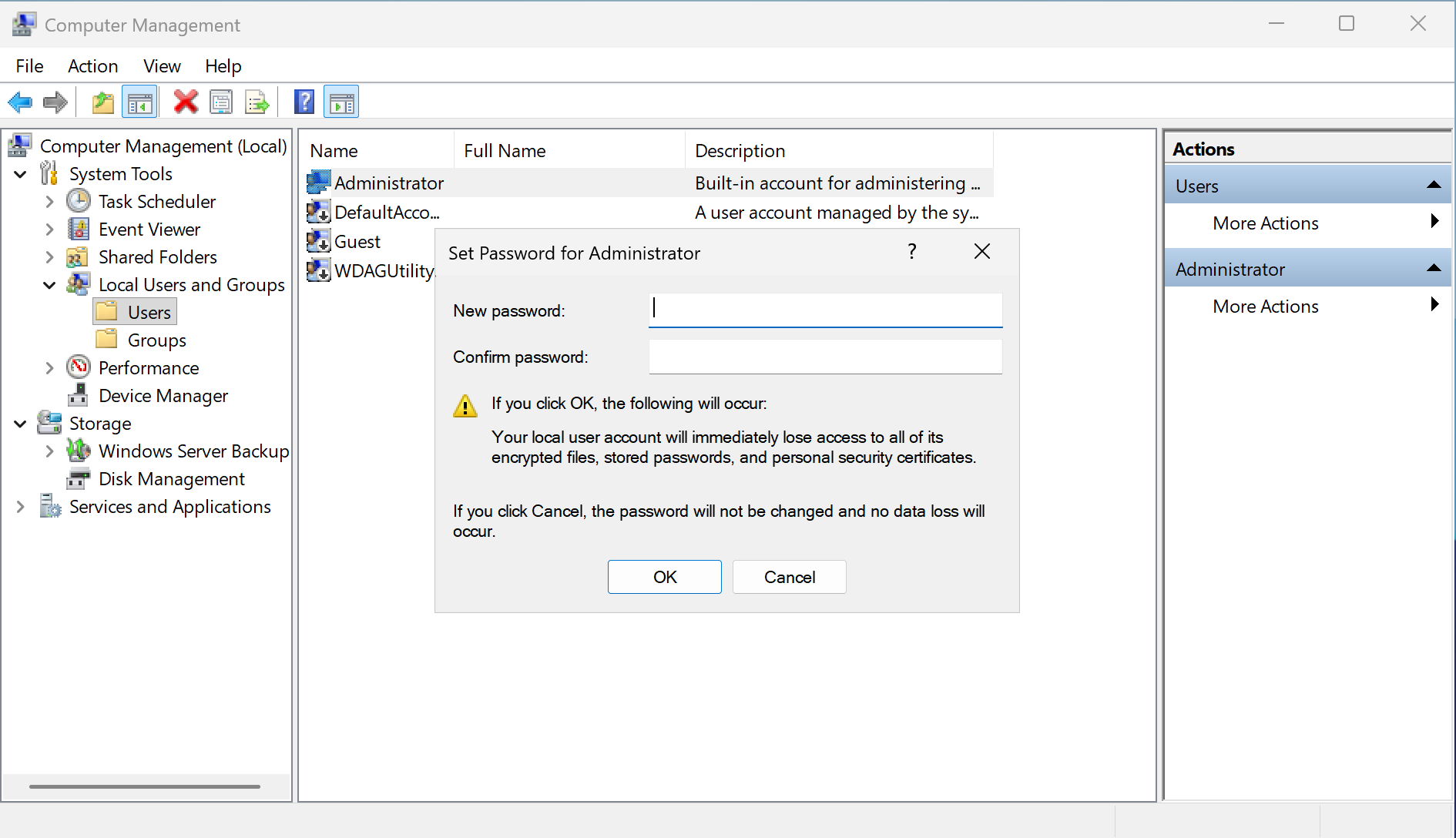Focus the Confirm password field
The height and width of the screenshot is (838, 1456).
pos(825,357)
